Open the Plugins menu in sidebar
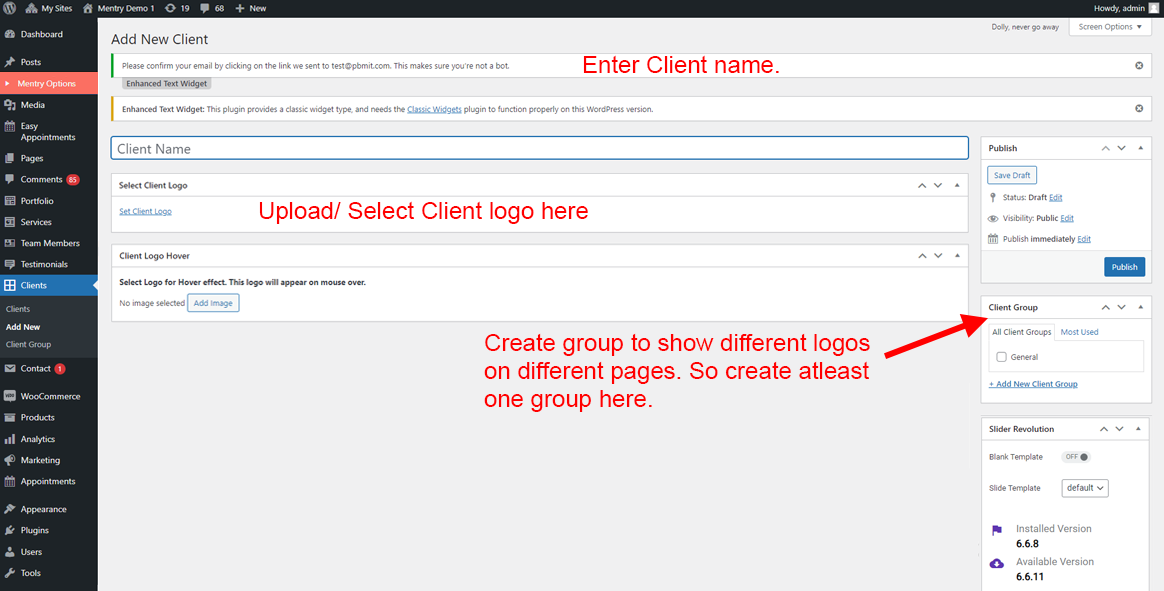 pos(34,530)
